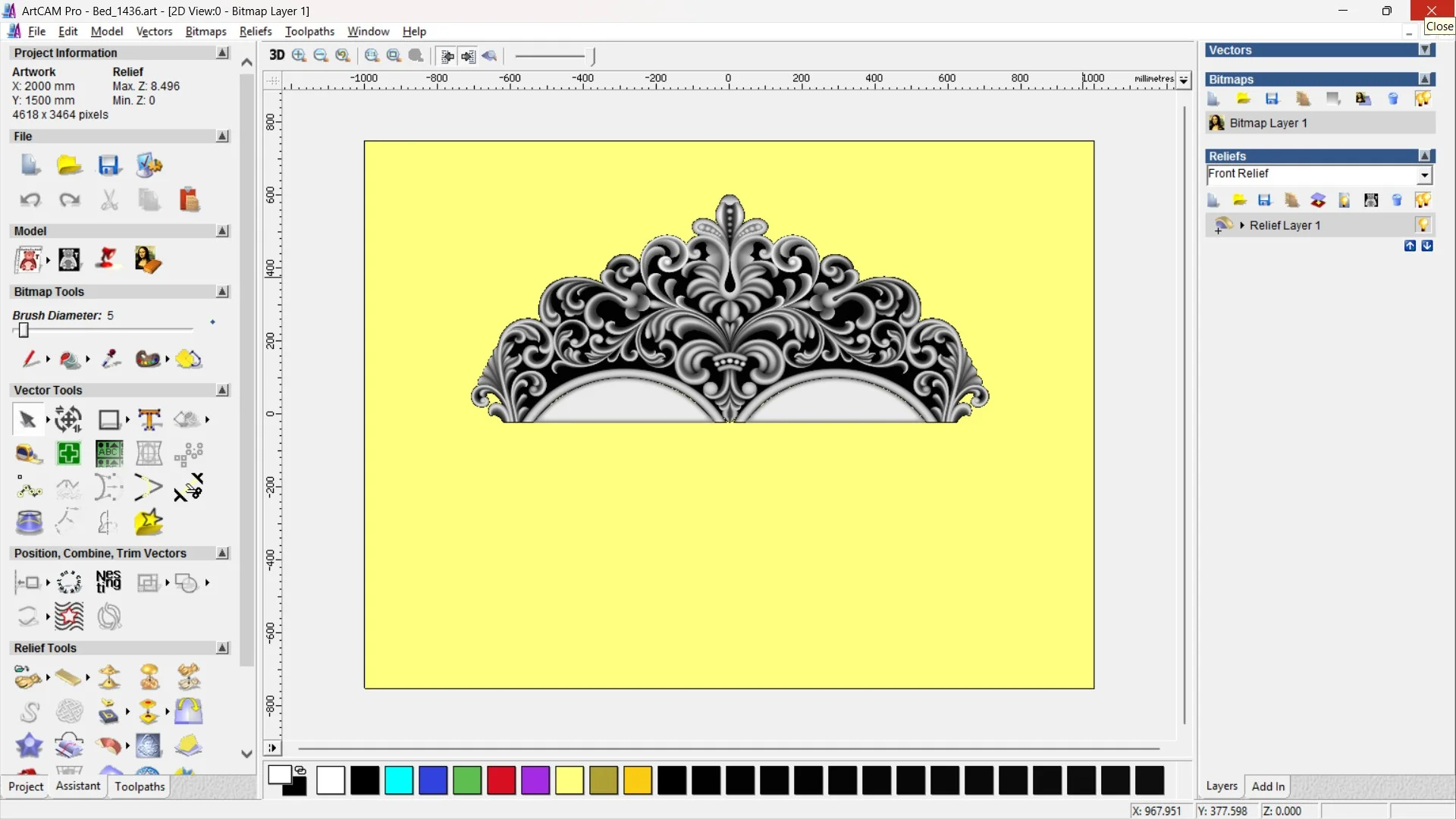Open the Add In tab
This screenshot has height=819, width=1456.
1268,786
